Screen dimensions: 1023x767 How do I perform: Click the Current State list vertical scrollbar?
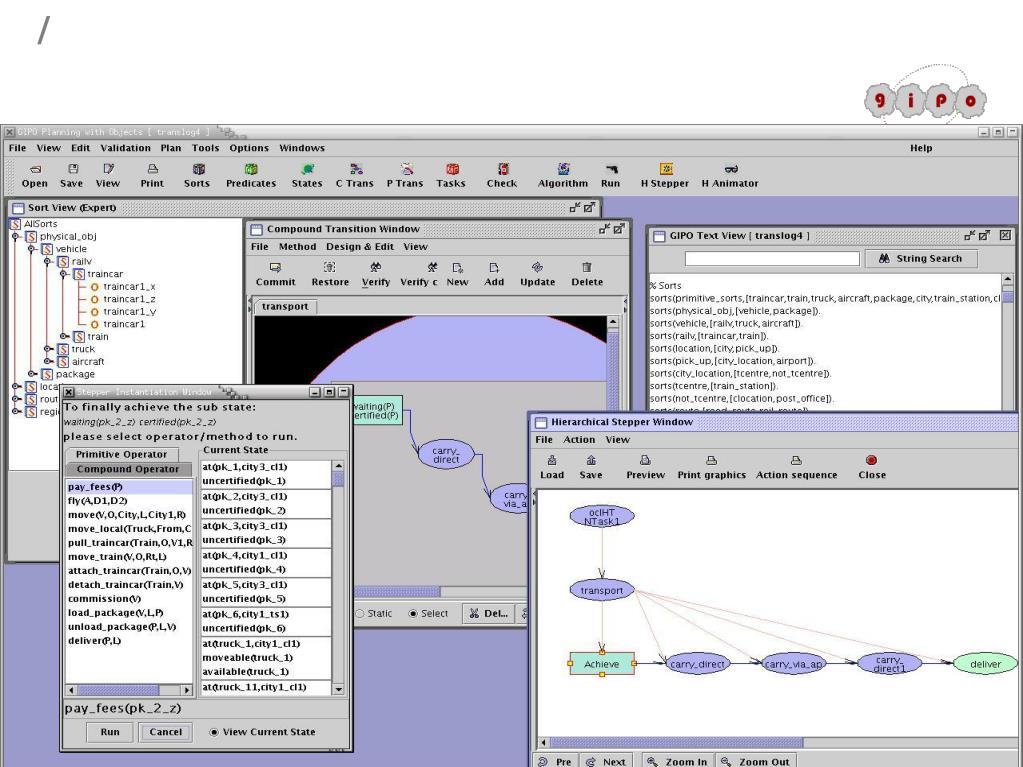[x=338, y=577]
